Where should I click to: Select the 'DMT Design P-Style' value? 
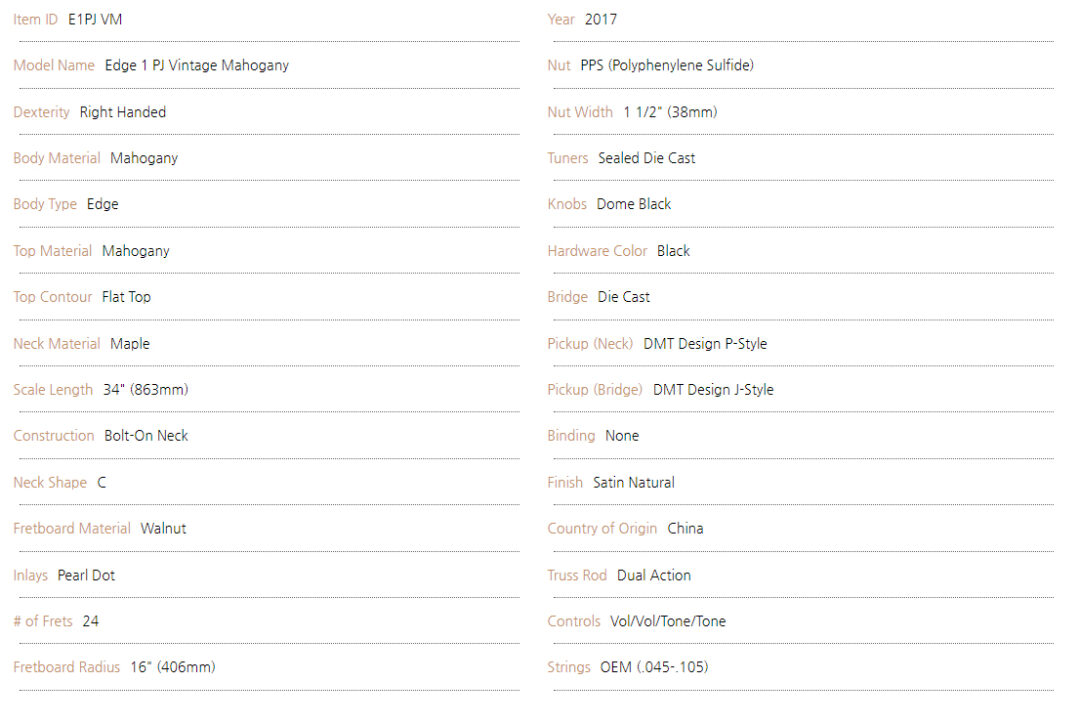coord(705,344)
